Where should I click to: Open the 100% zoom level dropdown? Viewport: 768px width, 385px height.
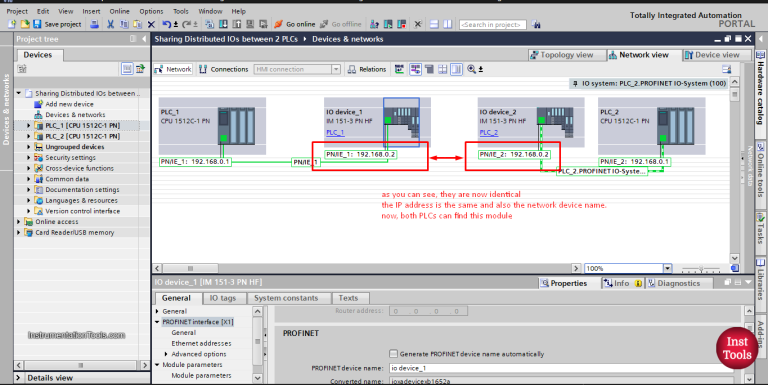coord(667,268)
